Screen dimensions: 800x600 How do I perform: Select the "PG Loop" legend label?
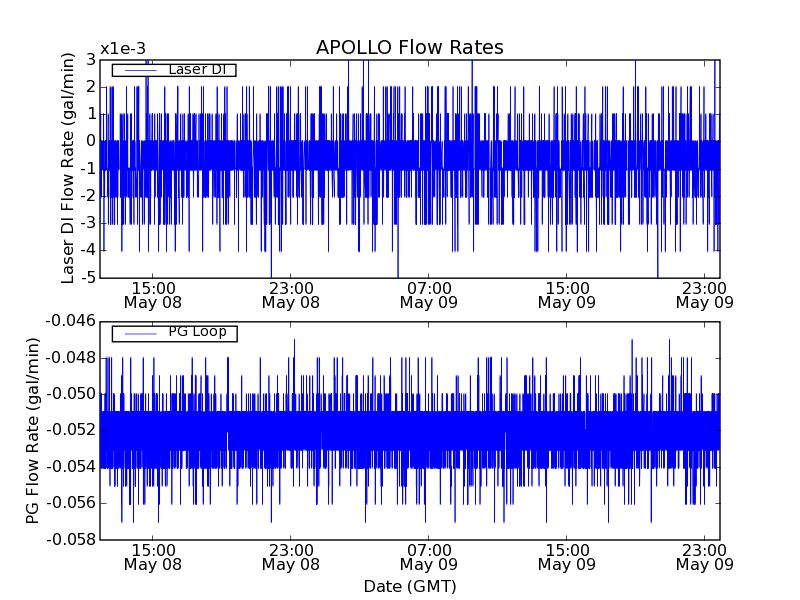(x=197, y=332)
